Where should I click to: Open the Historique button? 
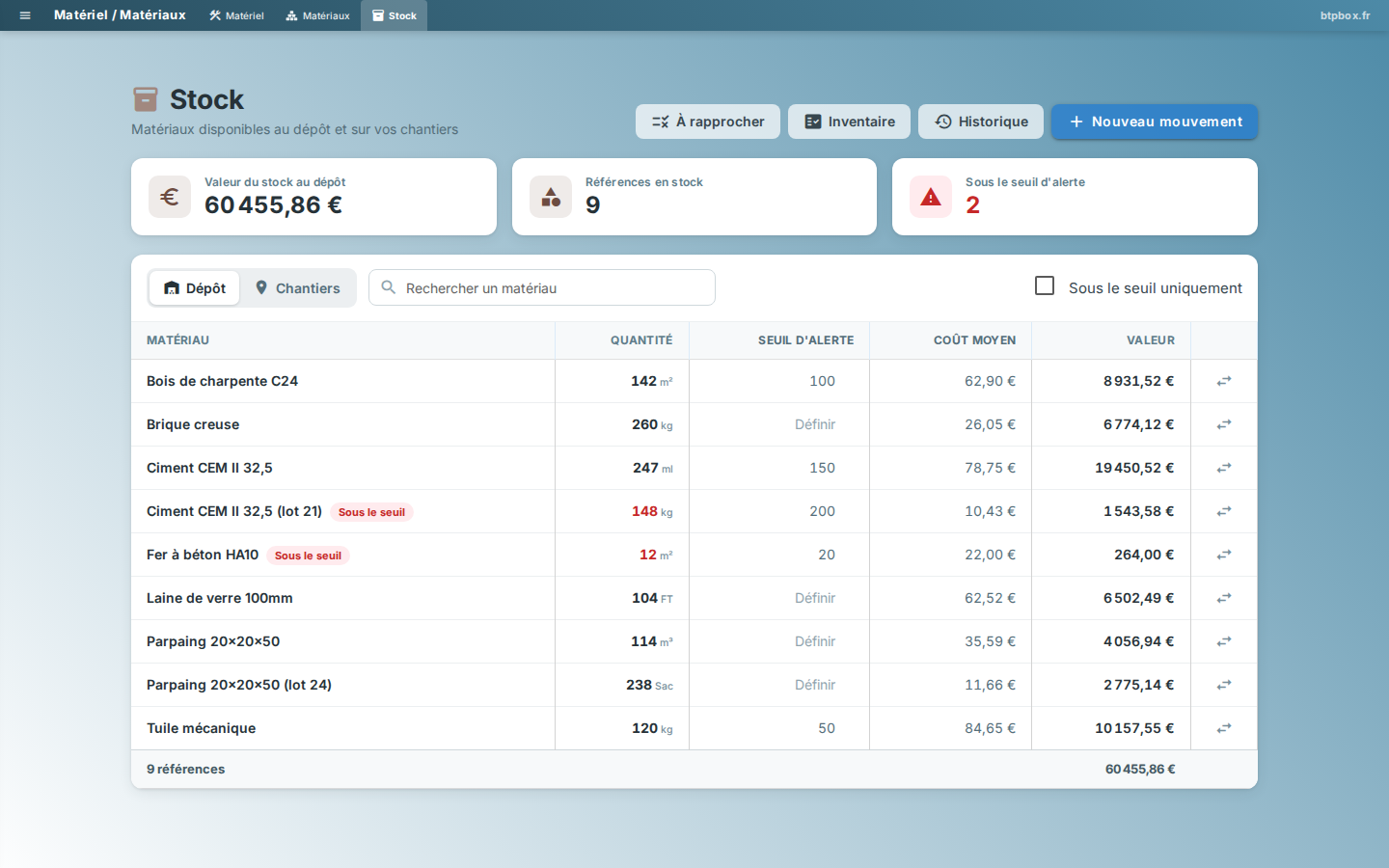click(981, 122)
